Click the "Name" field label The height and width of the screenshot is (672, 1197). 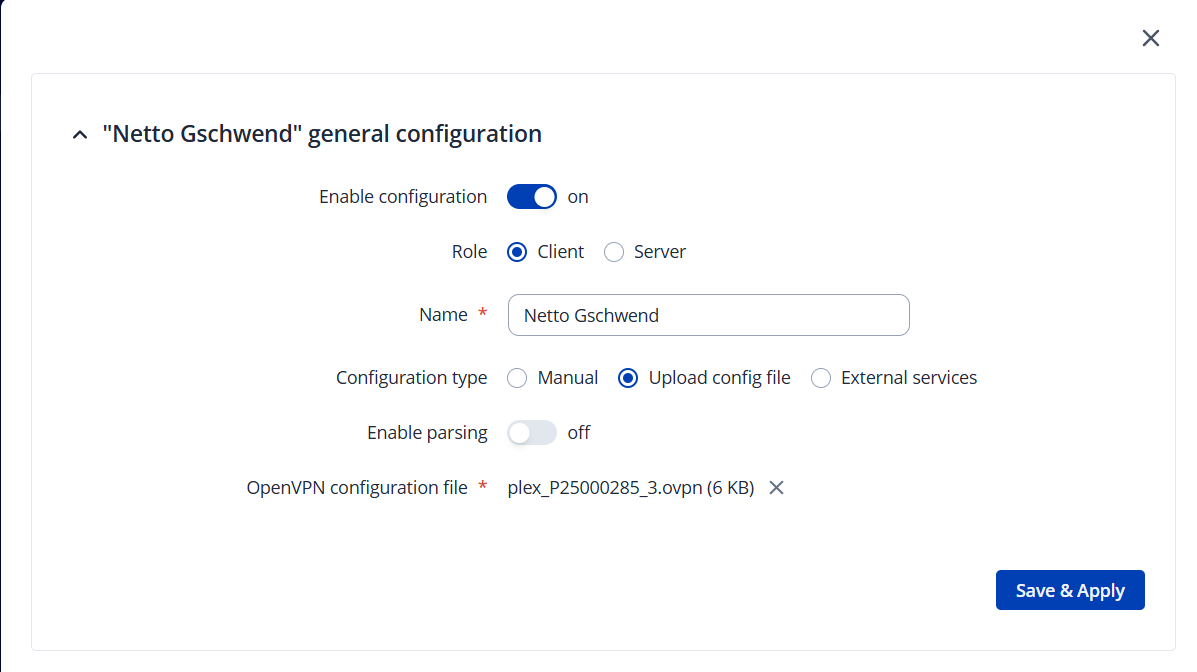(443, 315)
